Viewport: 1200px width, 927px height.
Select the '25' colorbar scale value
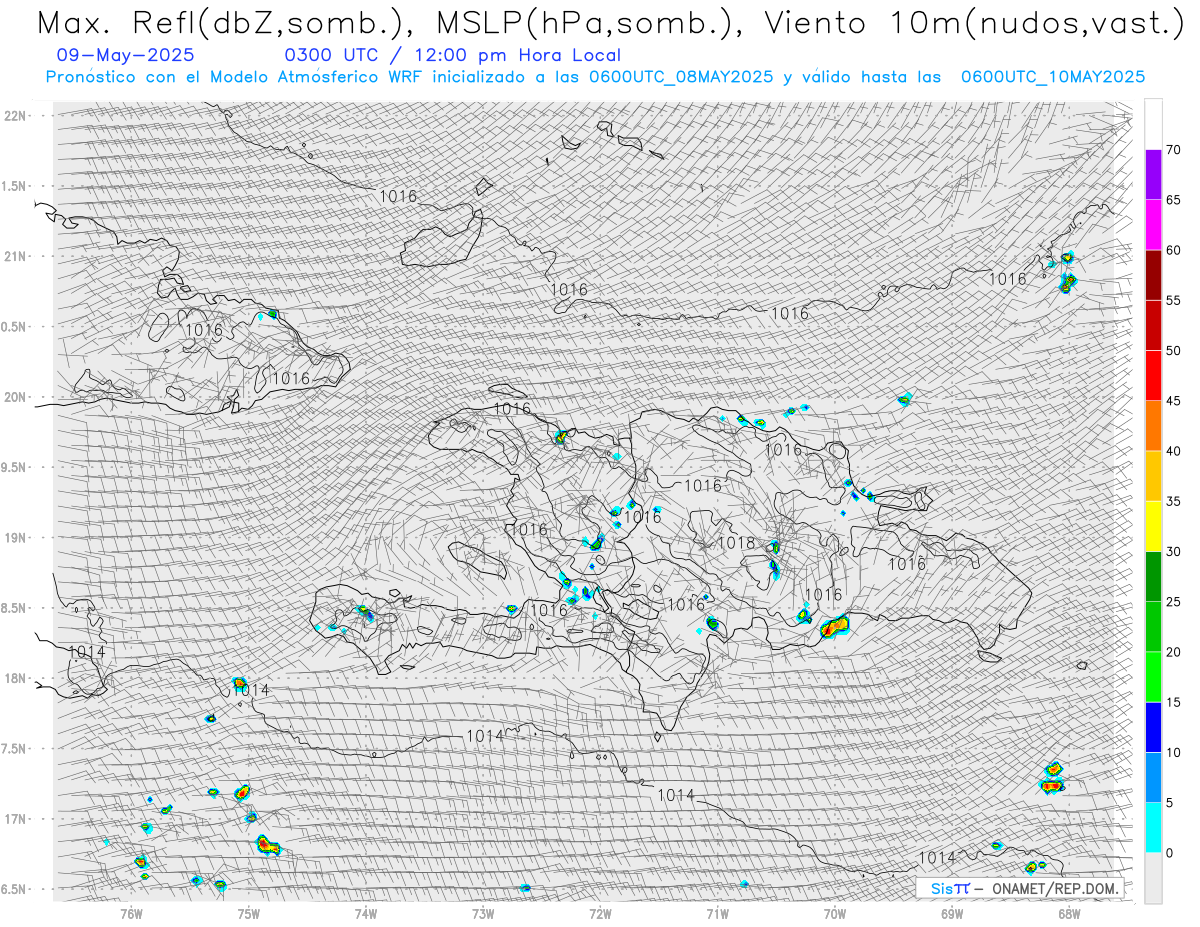coord(1173,602)
